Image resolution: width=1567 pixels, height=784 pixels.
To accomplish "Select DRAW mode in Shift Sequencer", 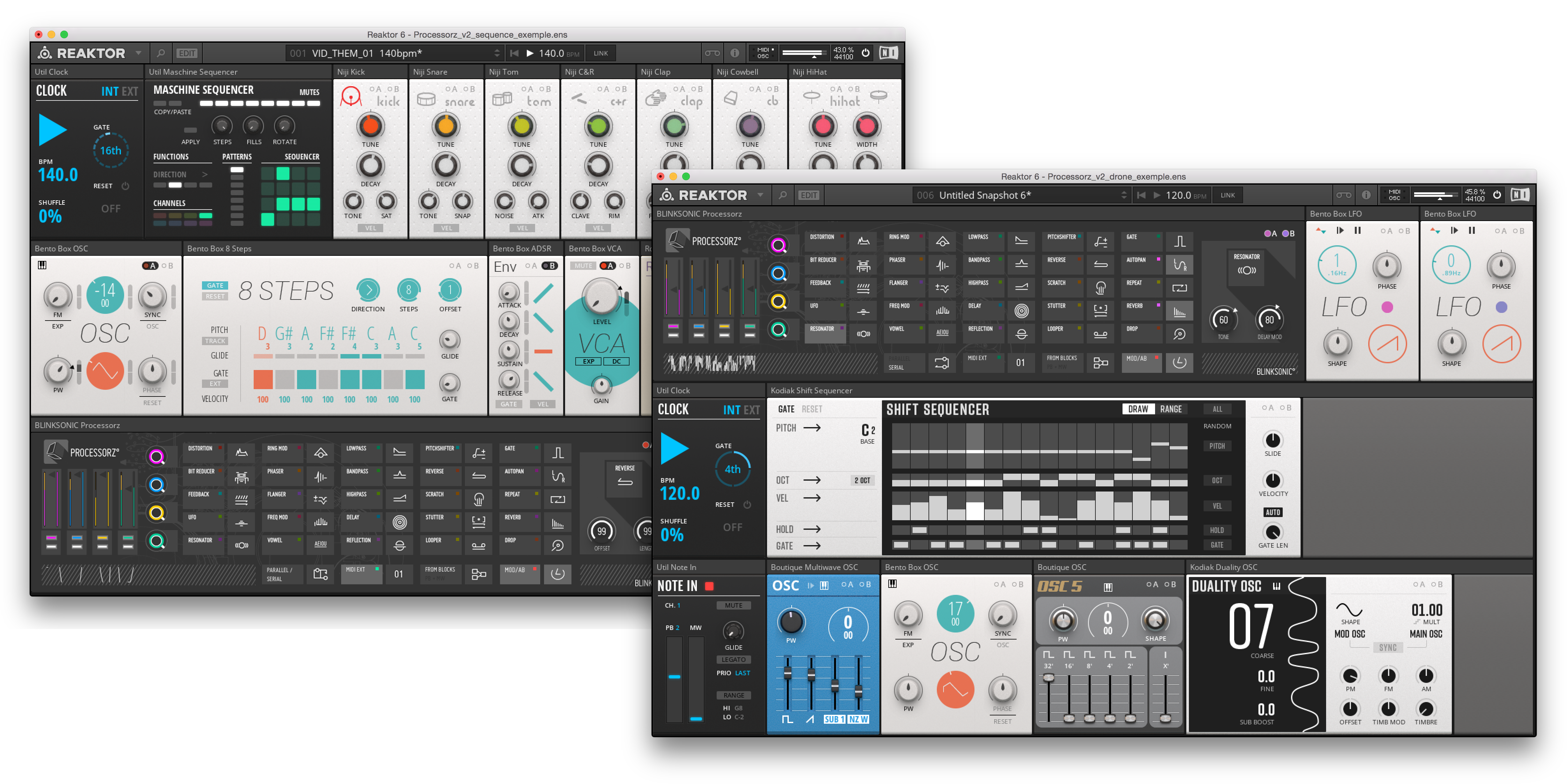I will [x=1138, y=409].
